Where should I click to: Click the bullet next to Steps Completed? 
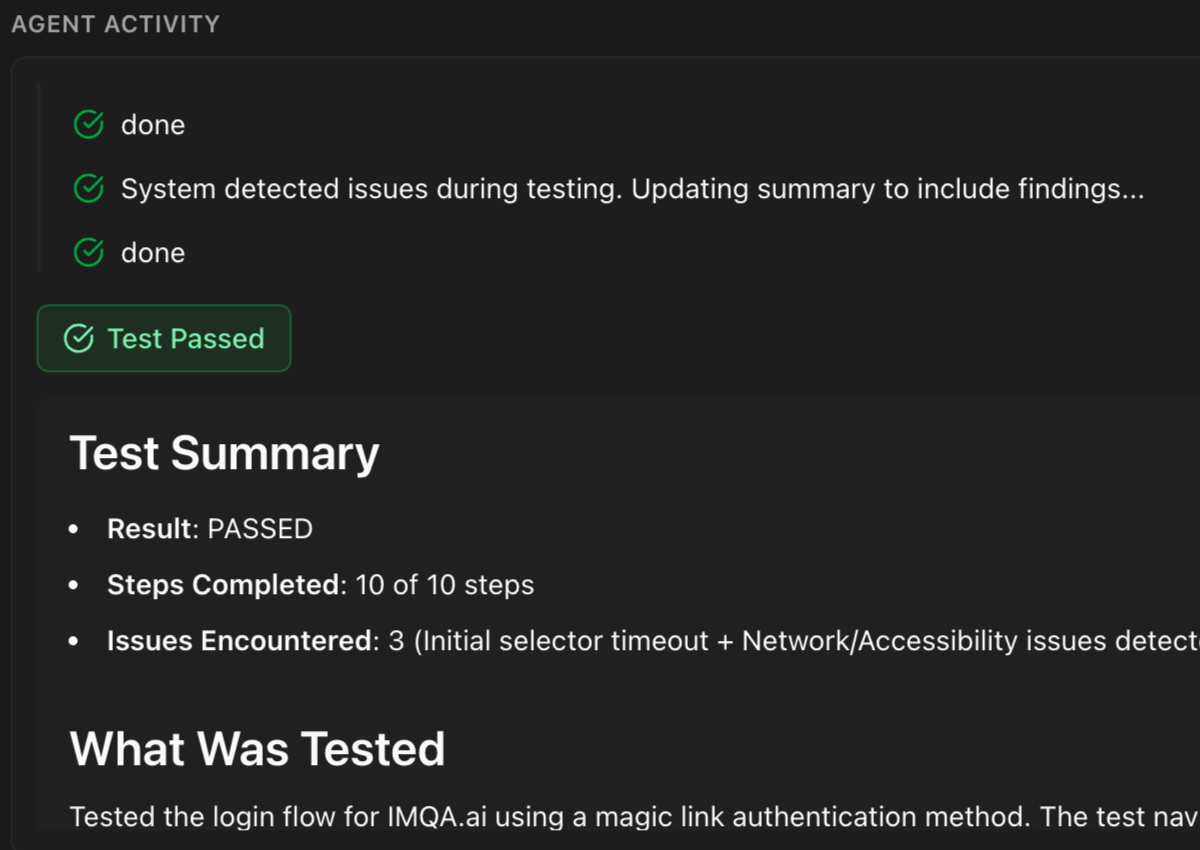coord(72,586)
